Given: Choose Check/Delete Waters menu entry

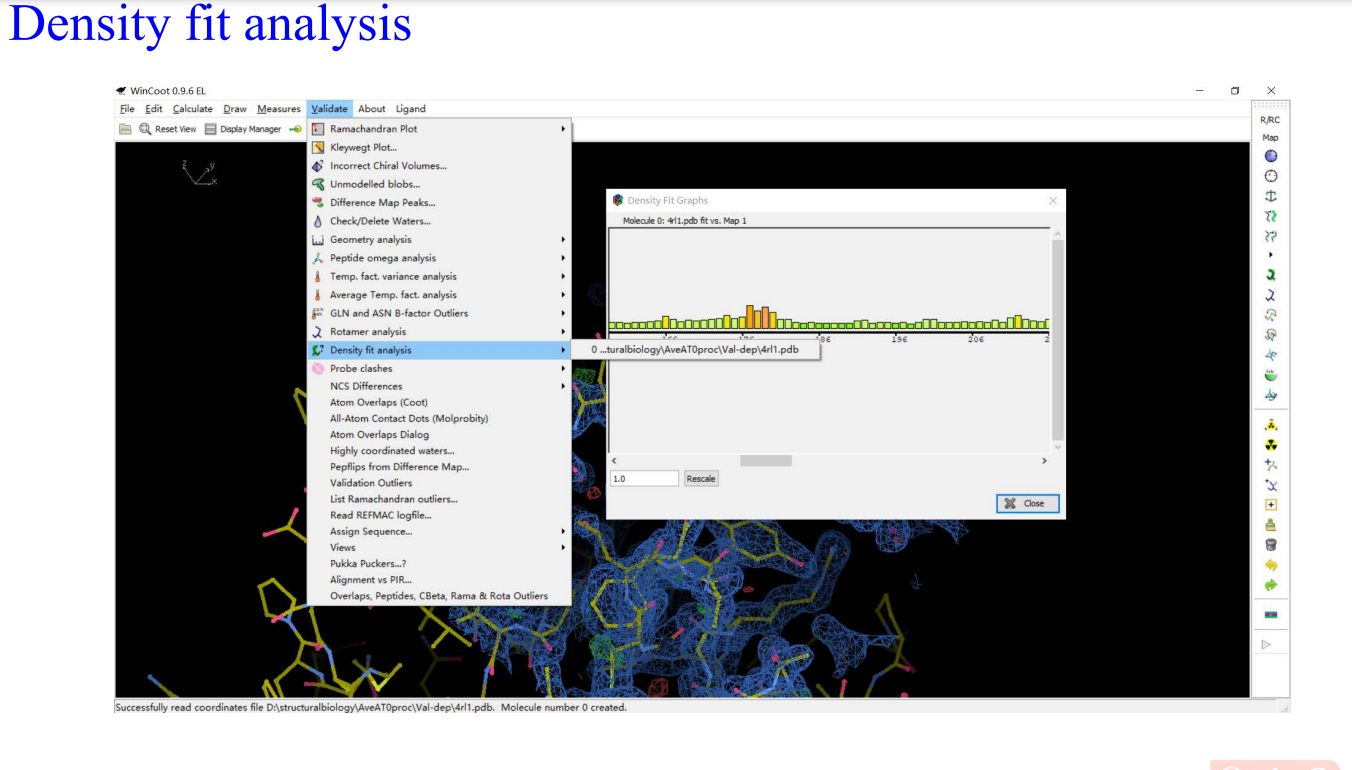Looking at the screenshot, I should [439, 221].
